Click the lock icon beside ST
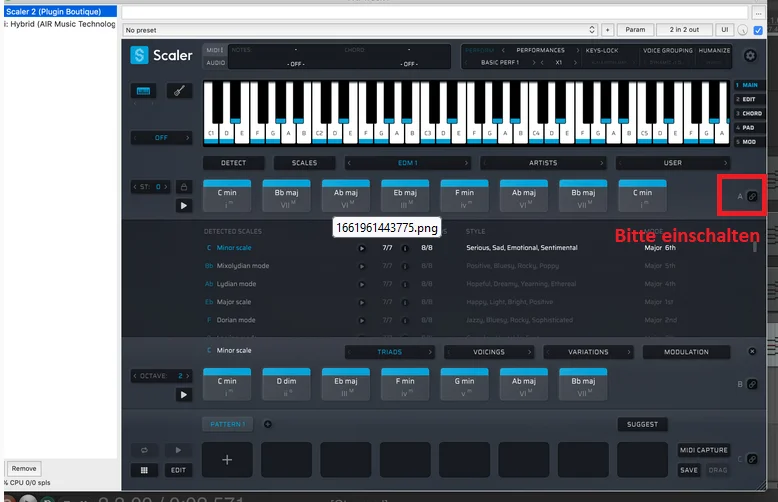This screenshot has width=778, height=502. click(x=184, y=187)
